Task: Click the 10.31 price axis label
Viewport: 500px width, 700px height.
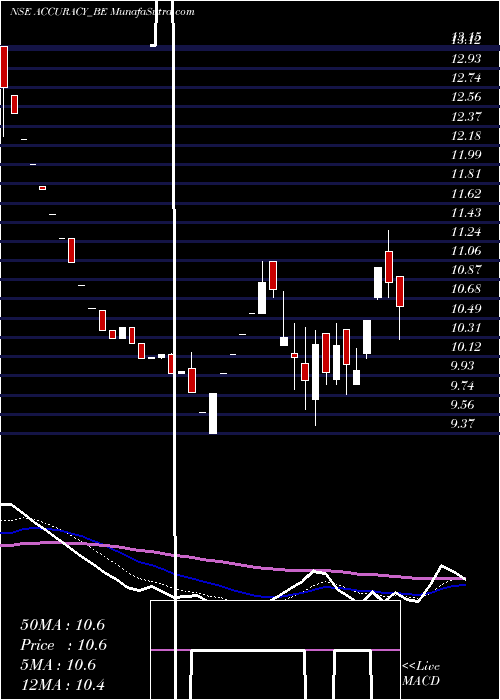Action: point(466,328)
